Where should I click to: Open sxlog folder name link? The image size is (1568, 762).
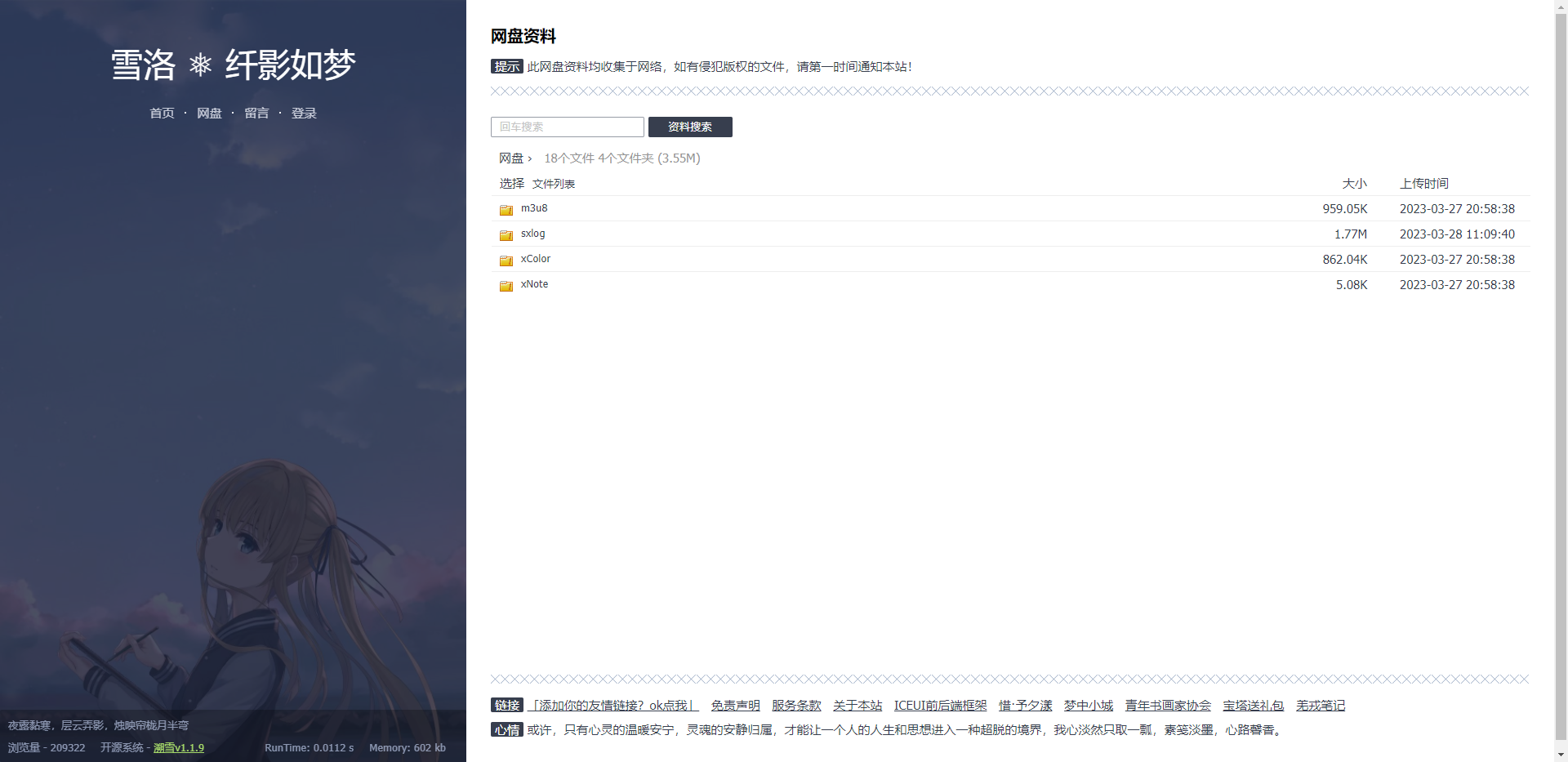pyautogui.click(x=533, y=234)
